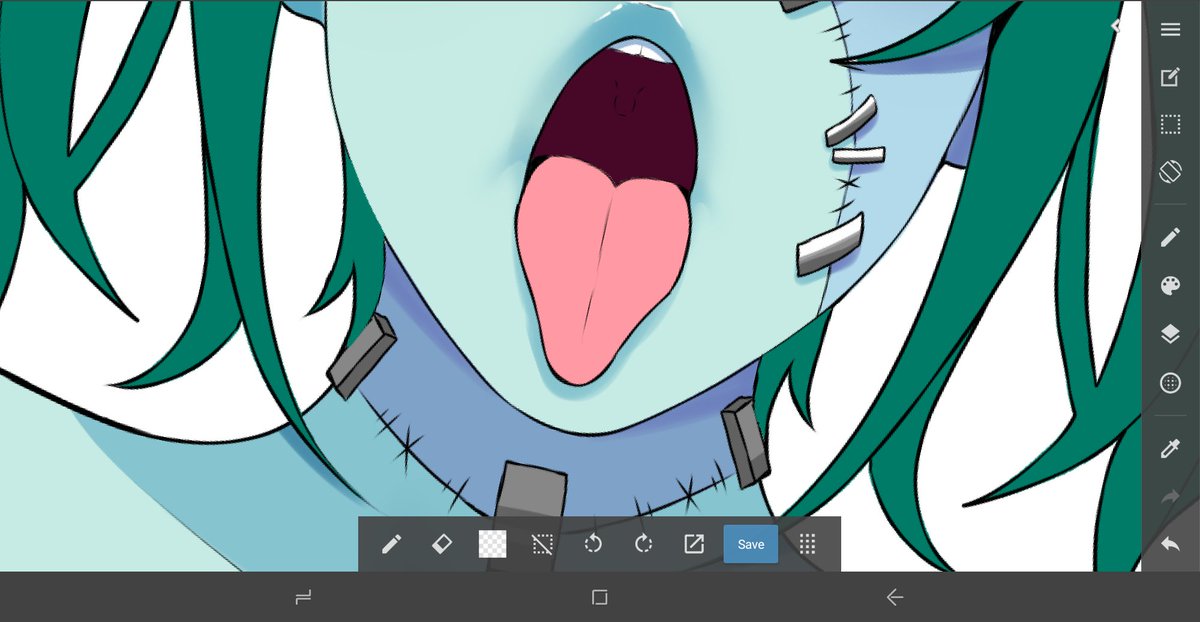Open the main menu via hamburger icon
1200x622 pixels.
point(1169,29)
